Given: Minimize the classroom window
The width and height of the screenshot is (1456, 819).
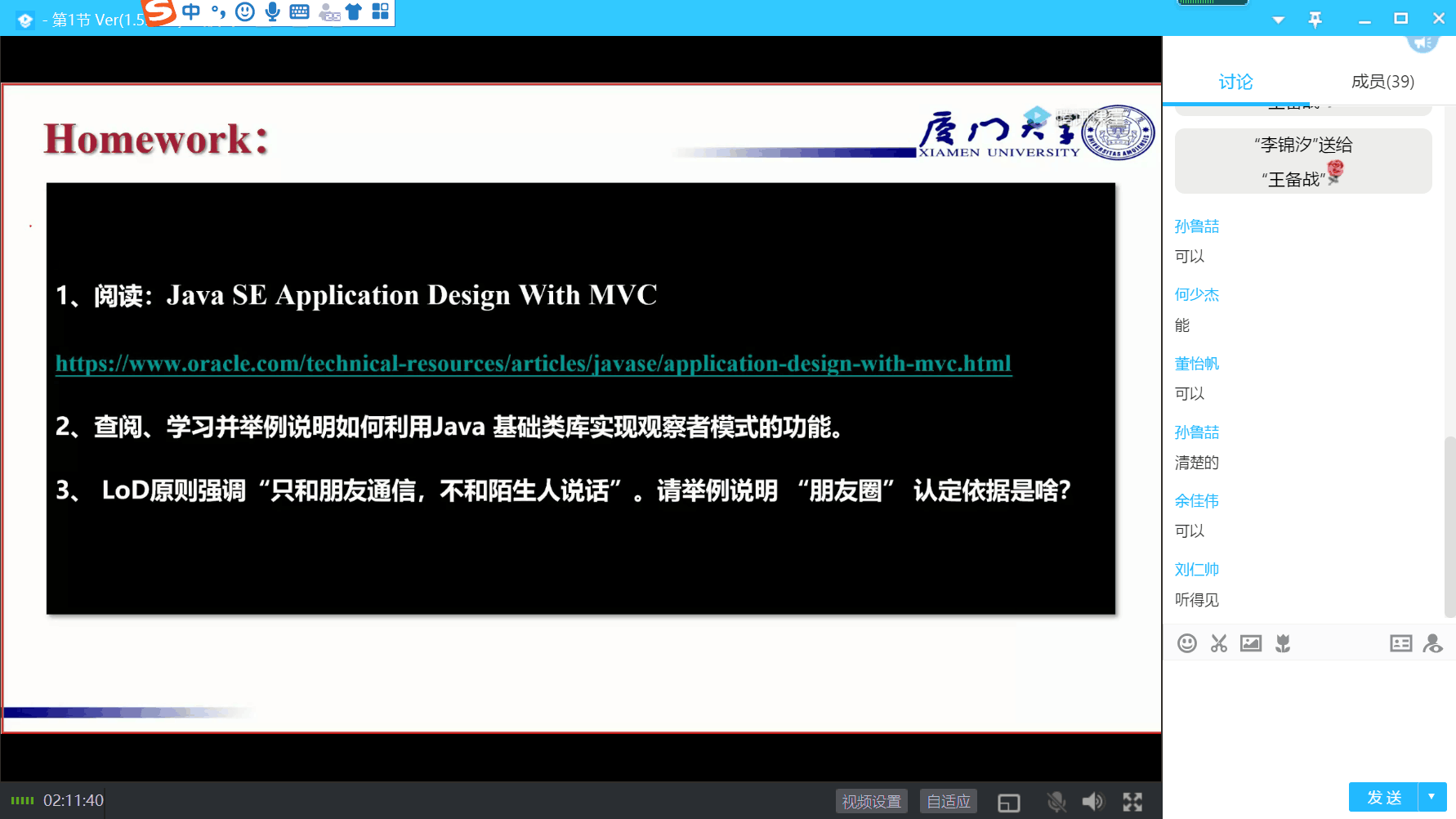Looking at the screenshot, I should click(x=1364, y=21).
